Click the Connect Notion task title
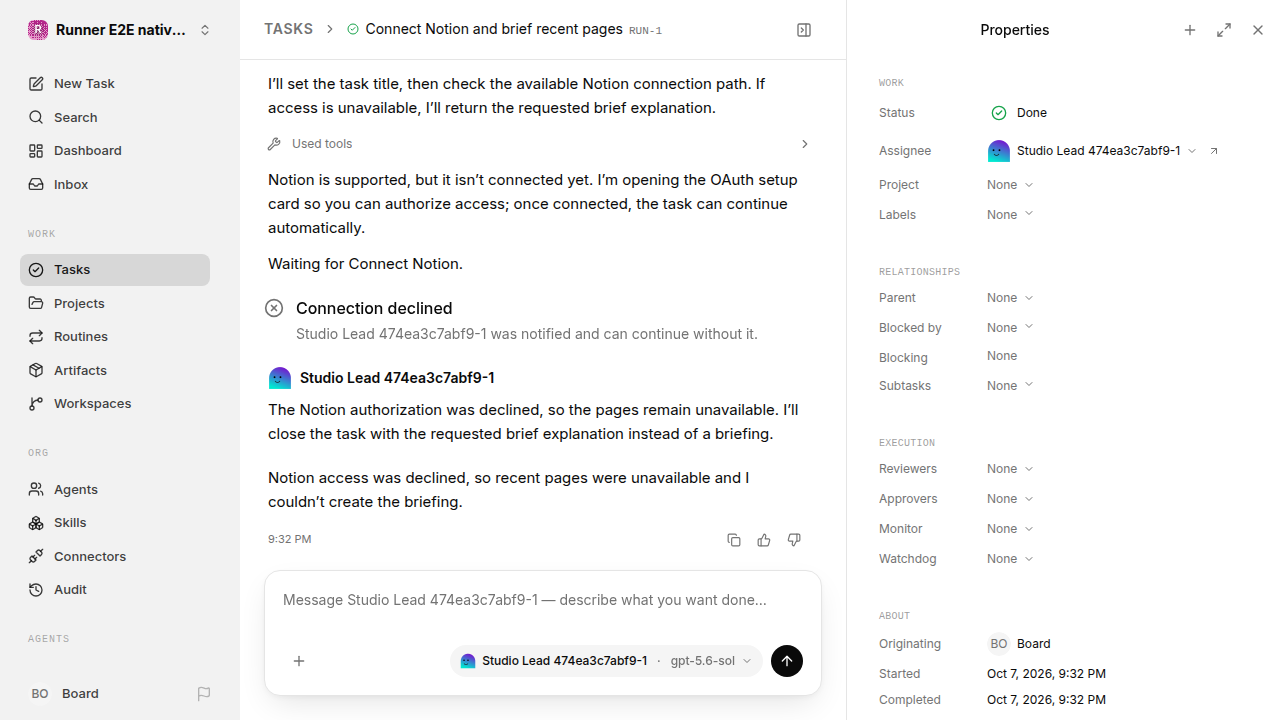The width and height of the screenshot is (1280, 720). [494, 29]
